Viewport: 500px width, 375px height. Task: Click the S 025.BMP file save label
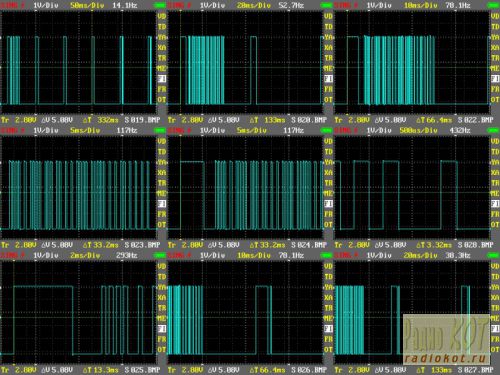click(x=142, y=370)
